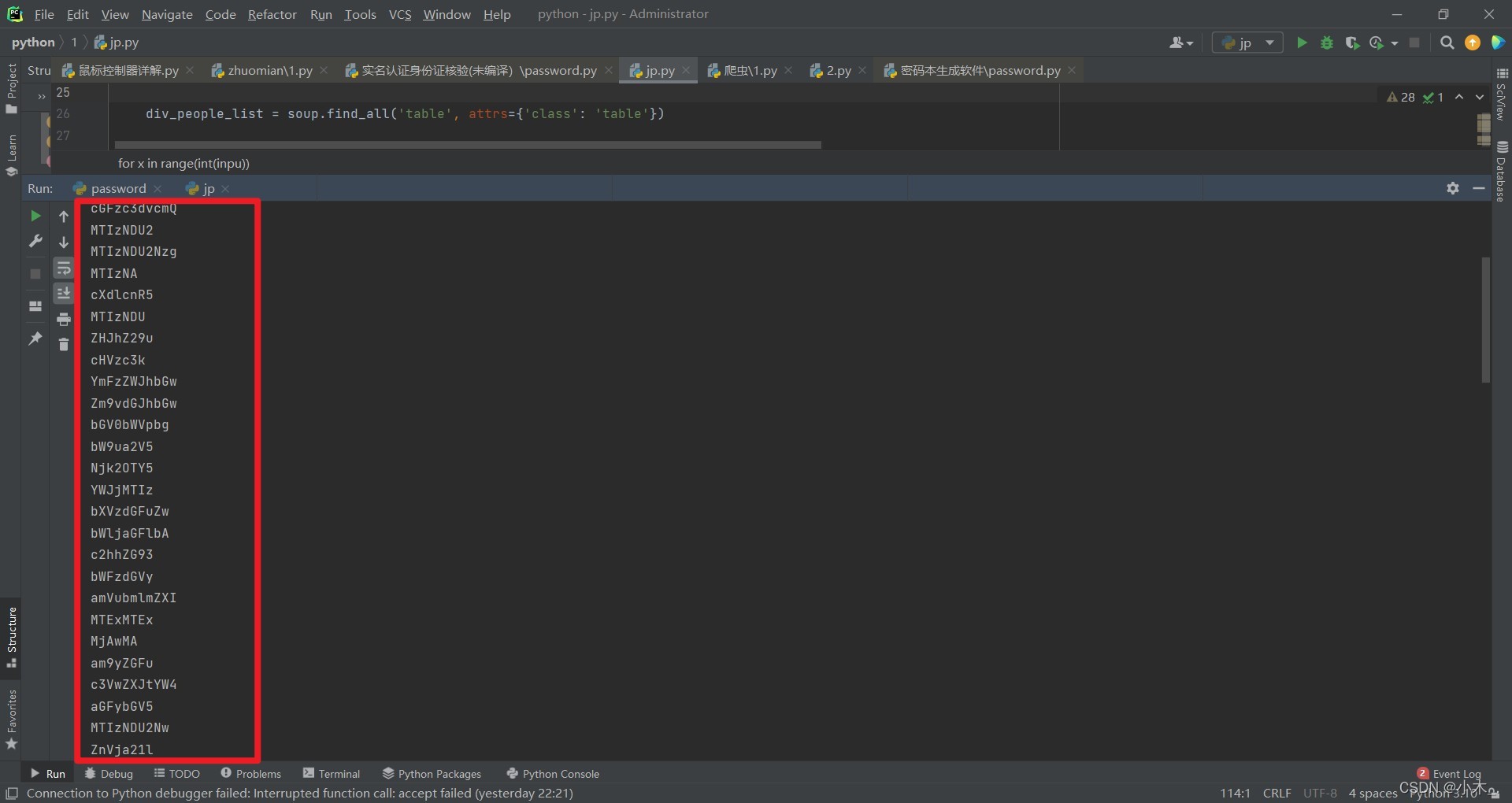Switch to the 2.py editor tab

click(x=838, y=70)
